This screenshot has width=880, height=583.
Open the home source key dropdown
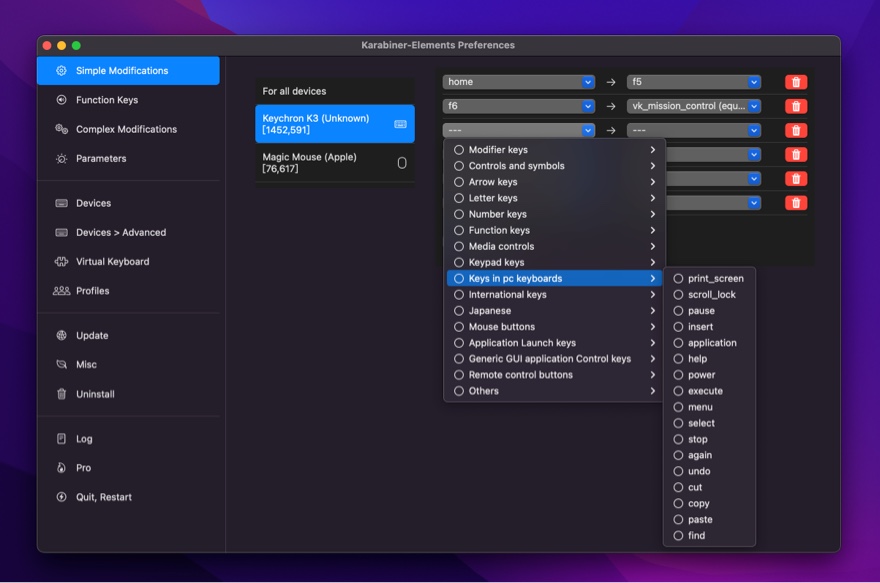click(518, 82)
